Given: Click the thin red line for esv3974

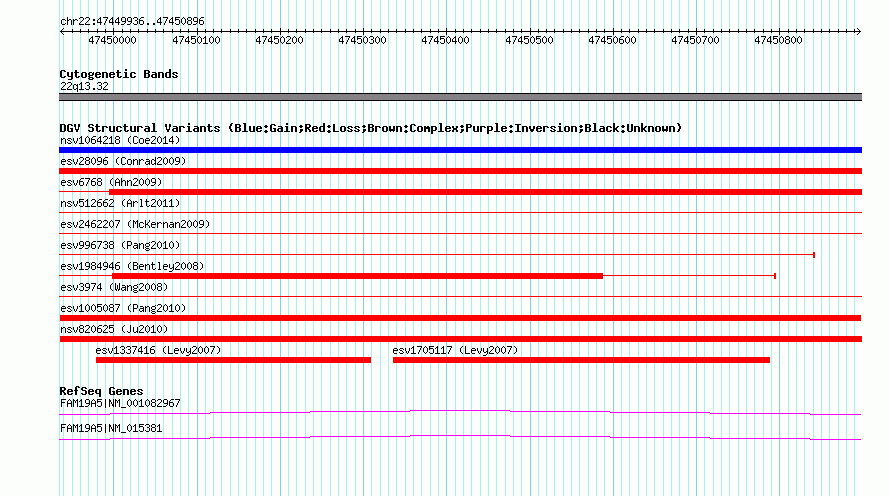Looking at the screenshot, I should pos(460,296).
